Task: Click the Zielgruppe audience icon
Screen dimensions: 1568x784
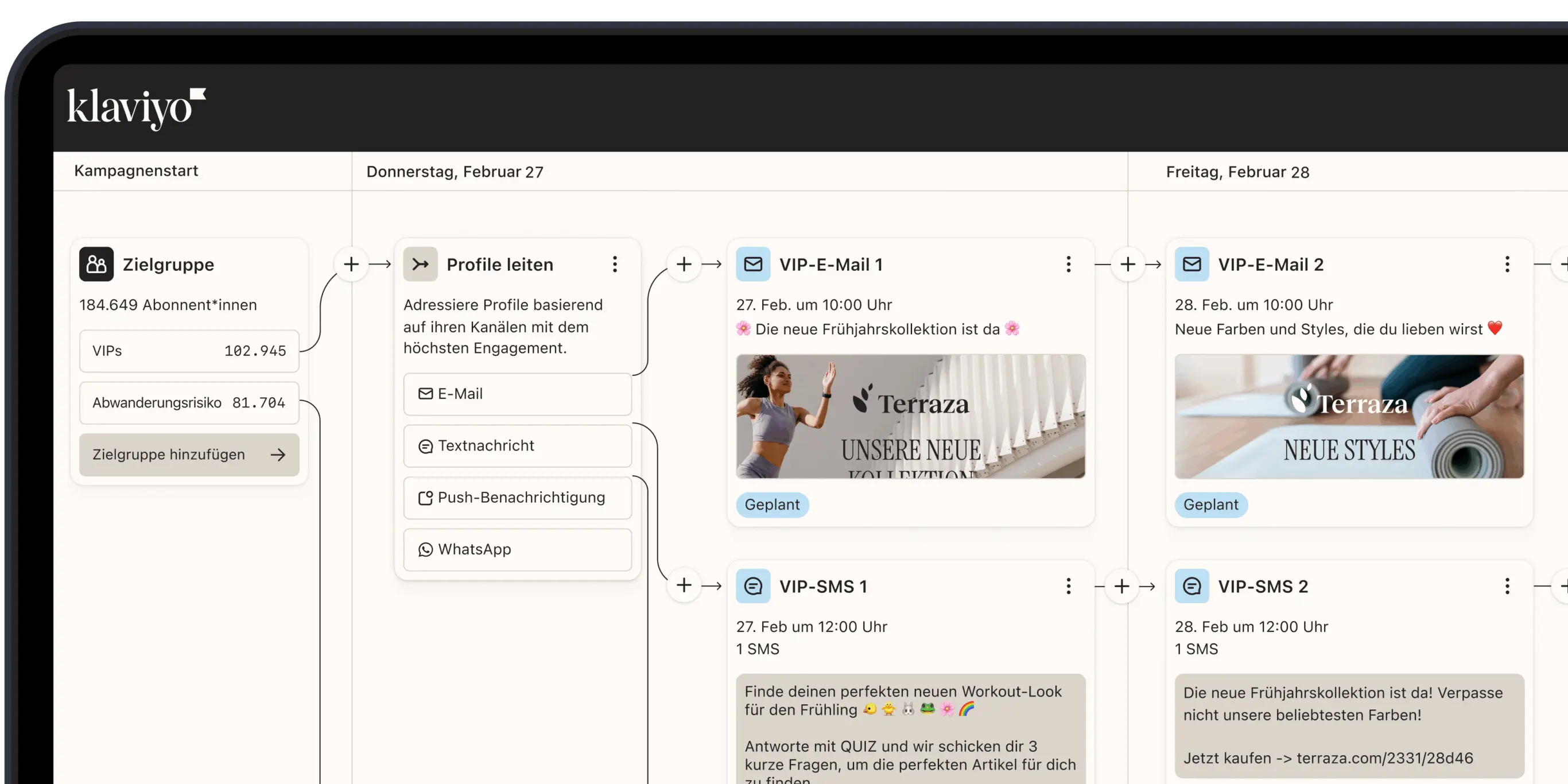Action: pos(96,264)
